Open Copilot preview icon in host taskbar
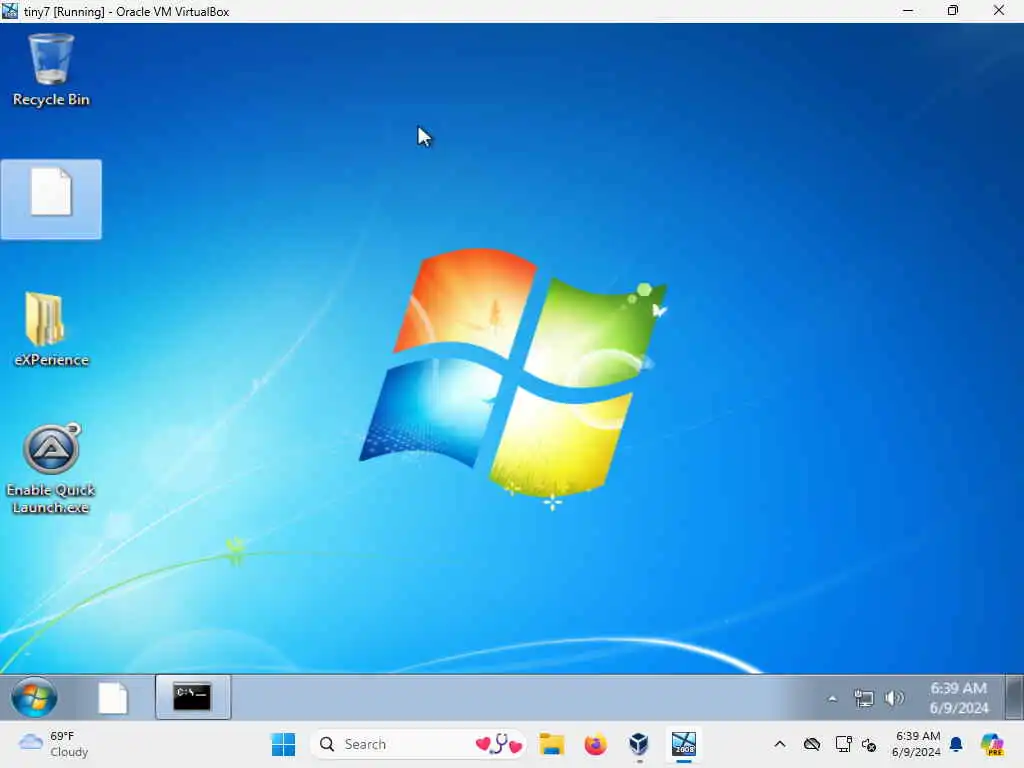 pos(992,744)
